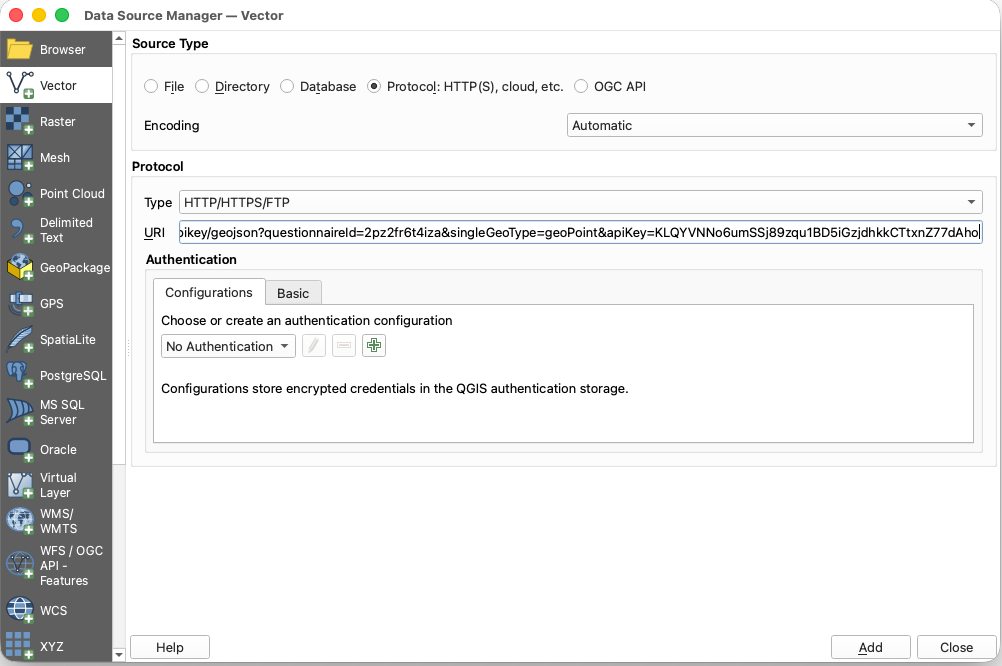This screenshot has width=1002, height=666.
Task: Open WFS / OGC API Features page
Action: click(56, 565)
